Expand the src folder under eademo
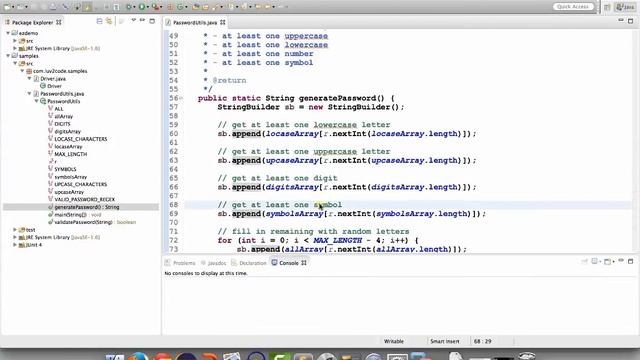The width and height of the screenshot is (640, 360). point(15,41)
